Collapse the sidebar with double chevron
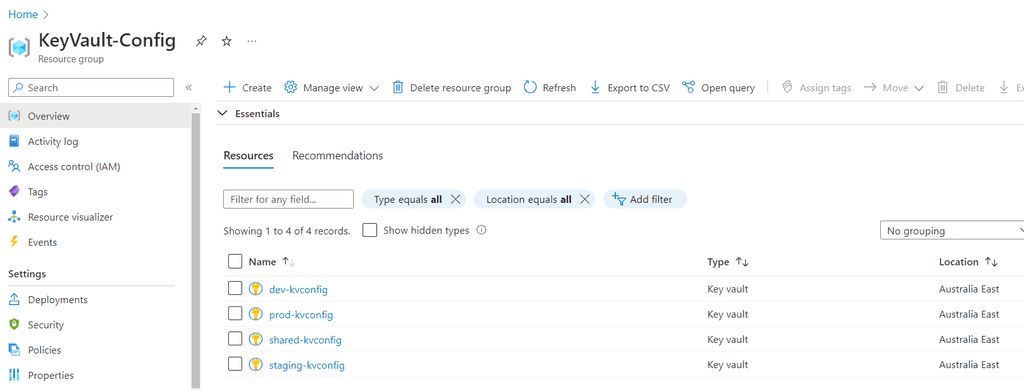This screenshot has width=1024, height=390. (189, 88)
